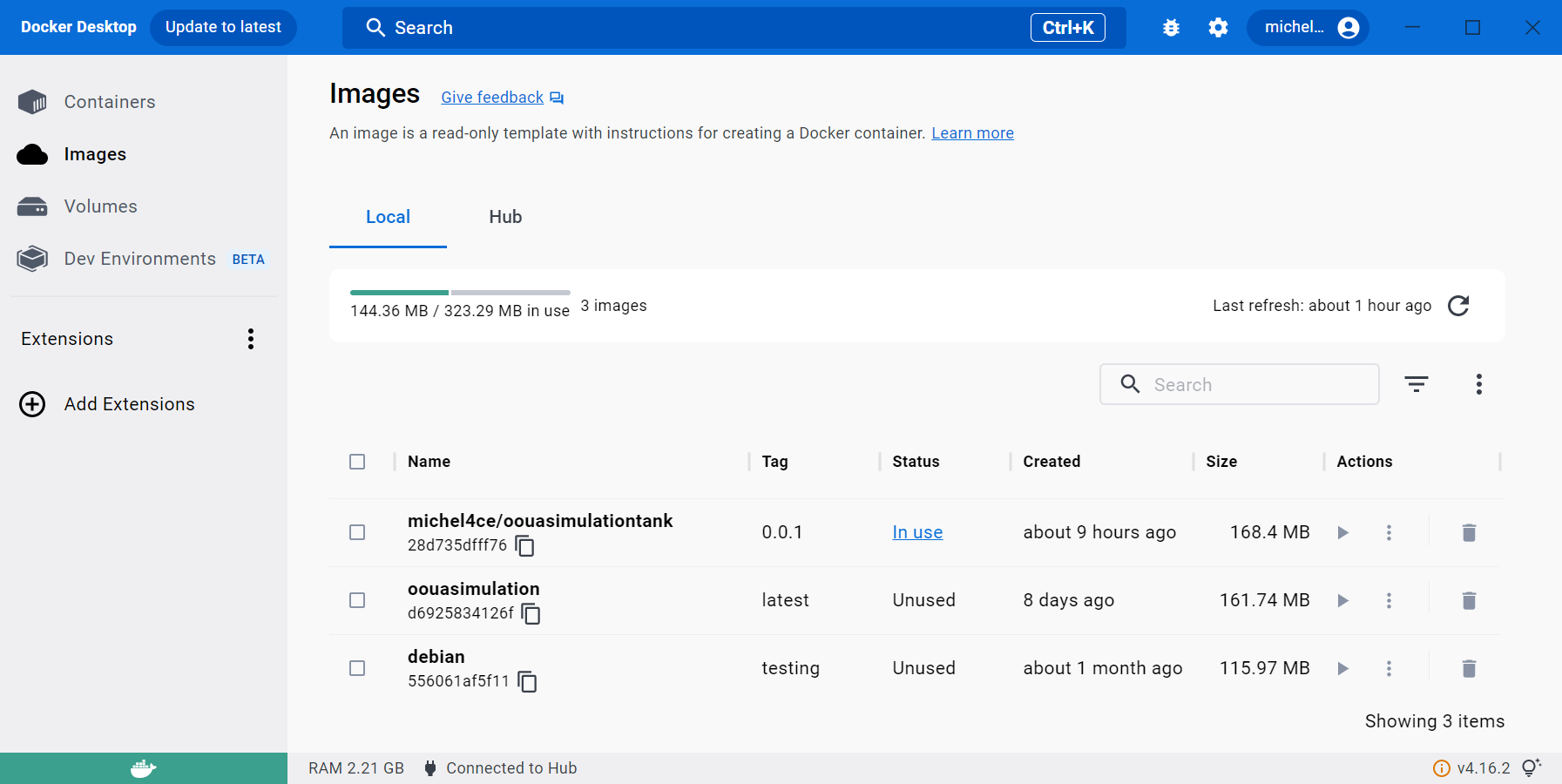Click the Docker whale status icon

(x=143, y=768)
